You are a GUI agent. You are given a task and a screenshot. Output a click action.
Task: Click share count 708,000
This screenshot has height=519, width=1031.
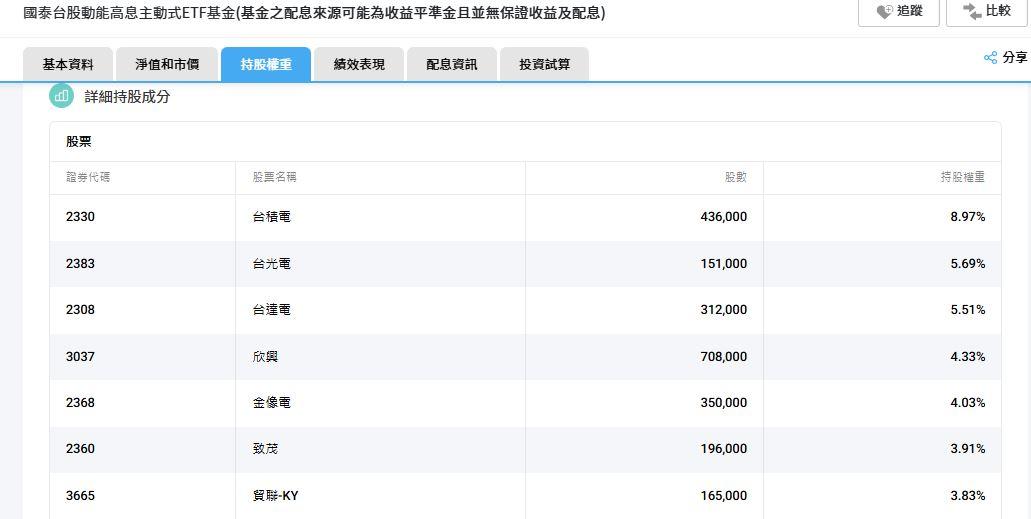tap(724, 357)
